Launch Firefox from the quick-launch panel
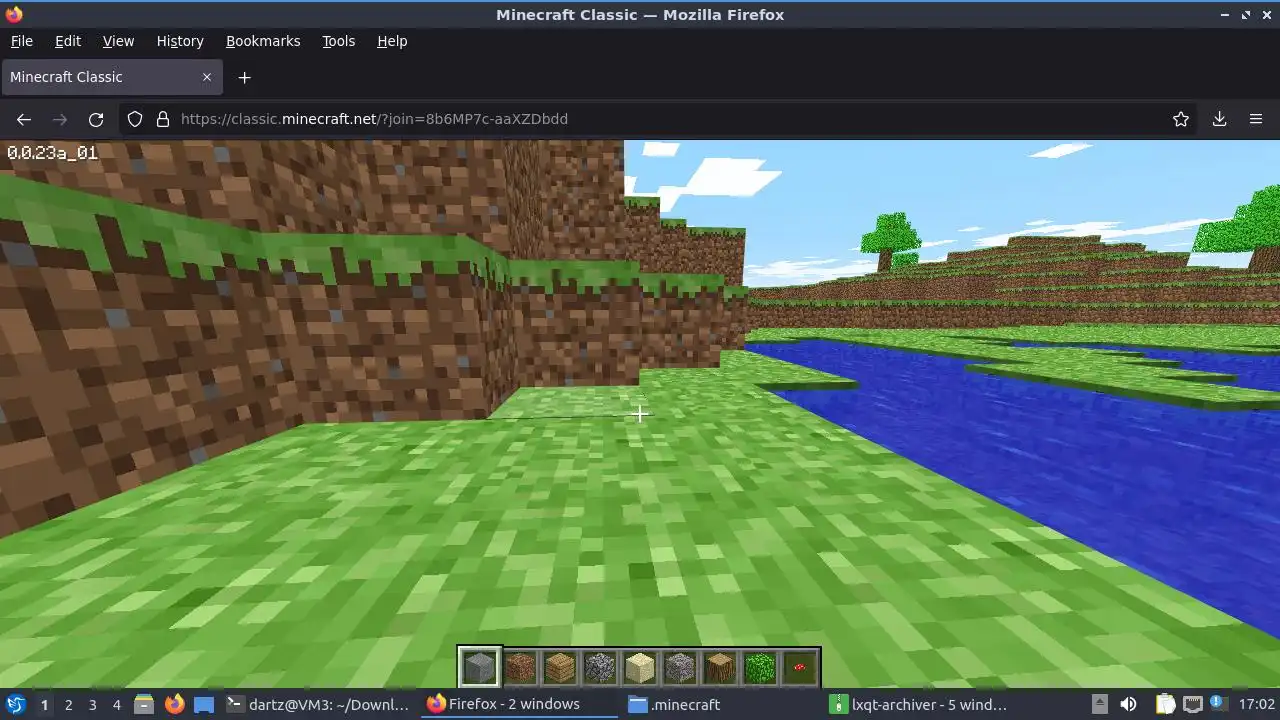The width and height of the screenshot is (1280, 720). coord(174,704)
